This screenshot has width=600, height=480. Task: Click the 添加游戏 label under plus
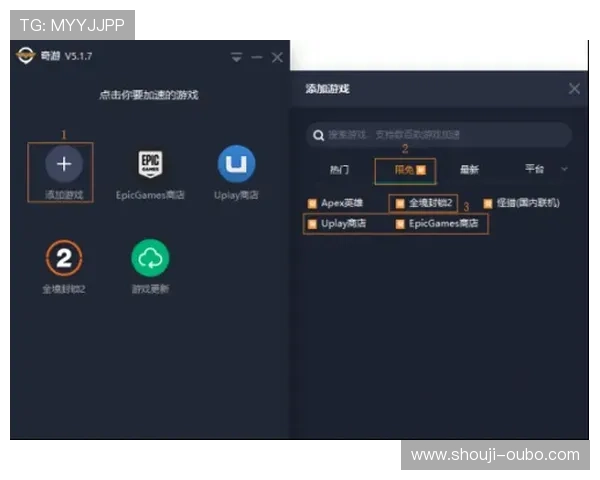click(x=64, y=195)
